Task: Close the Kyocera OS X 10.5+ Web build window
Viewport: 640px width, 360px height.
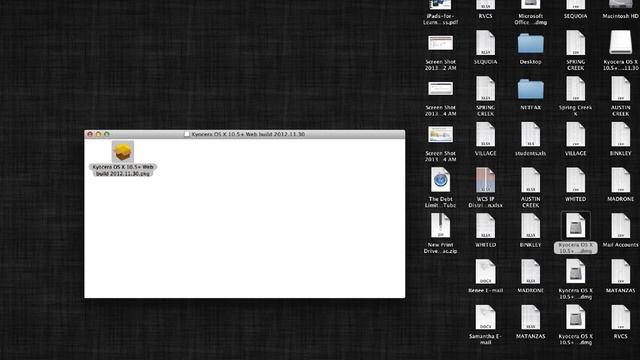Action: [90, 134]
